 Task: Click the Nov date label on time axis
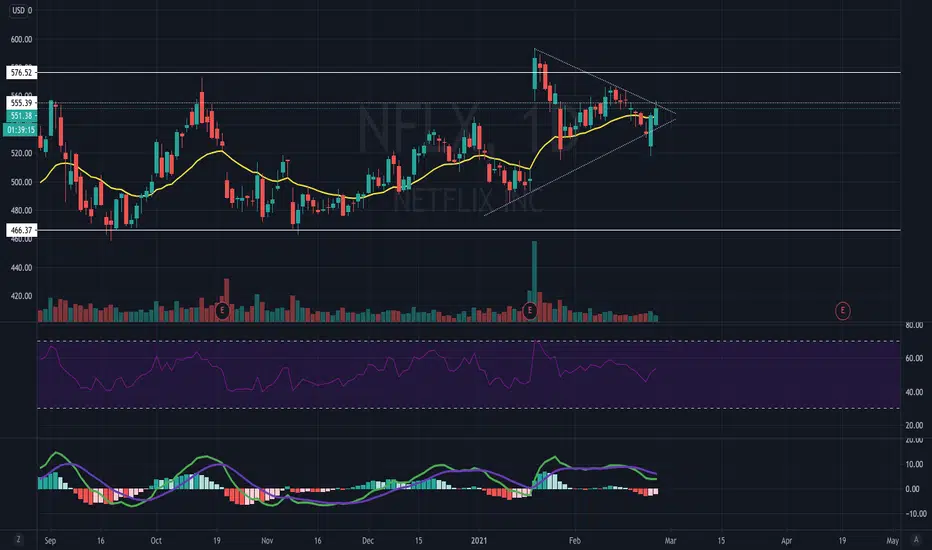click(x=267, y=540)
